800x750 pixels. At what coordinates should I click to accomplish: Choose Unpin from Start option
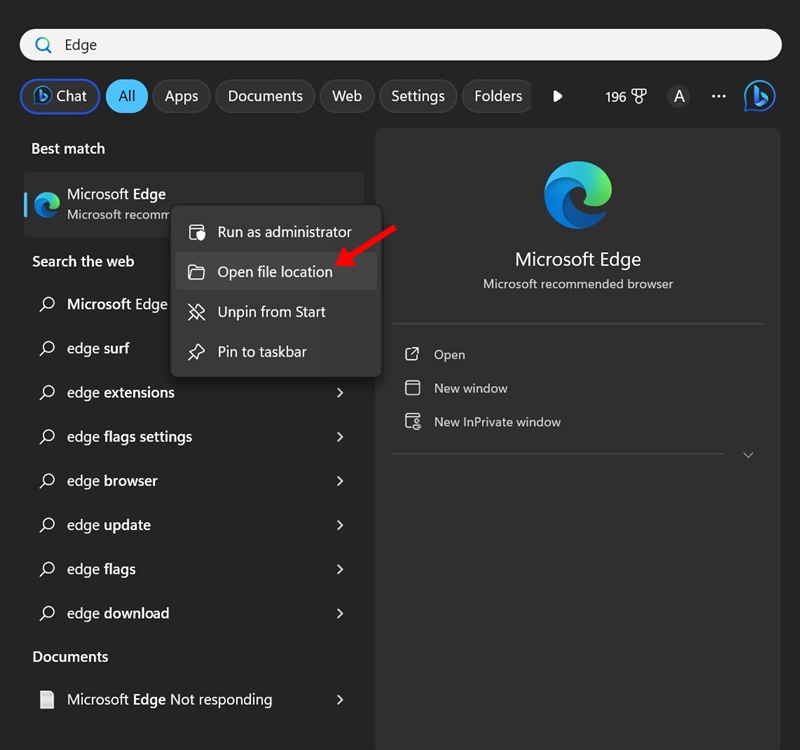tap(271, 312)
